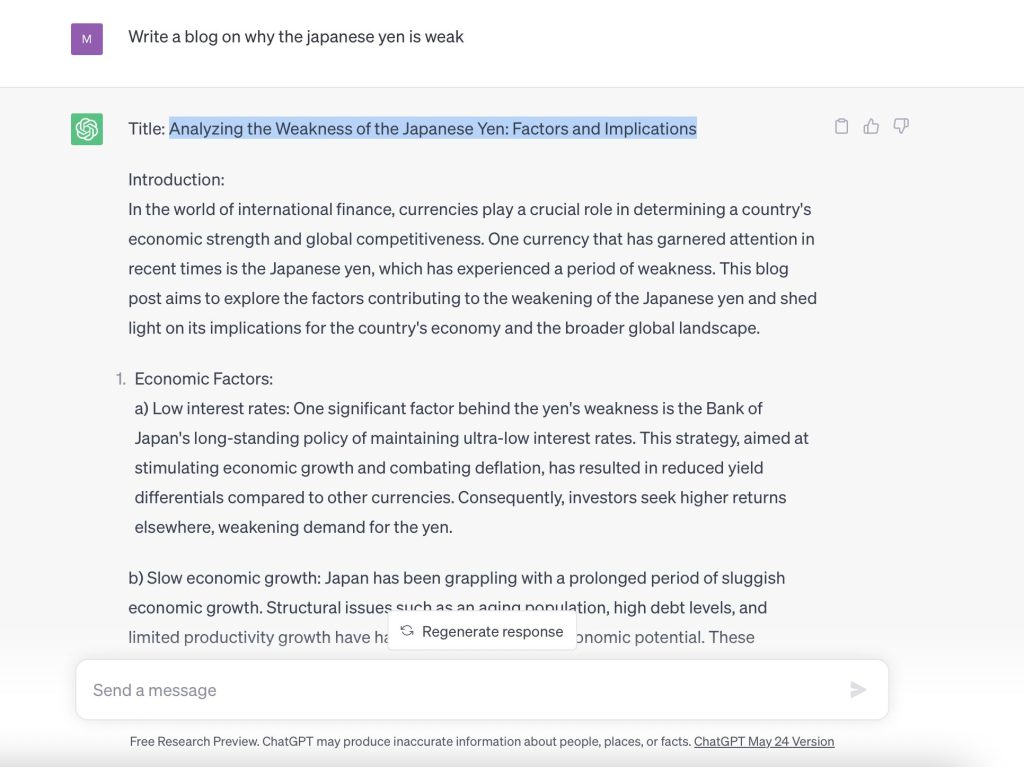Click the introduction paragraph body text
This screenshot has height=767, width=1024.
(x=472, y=269)
